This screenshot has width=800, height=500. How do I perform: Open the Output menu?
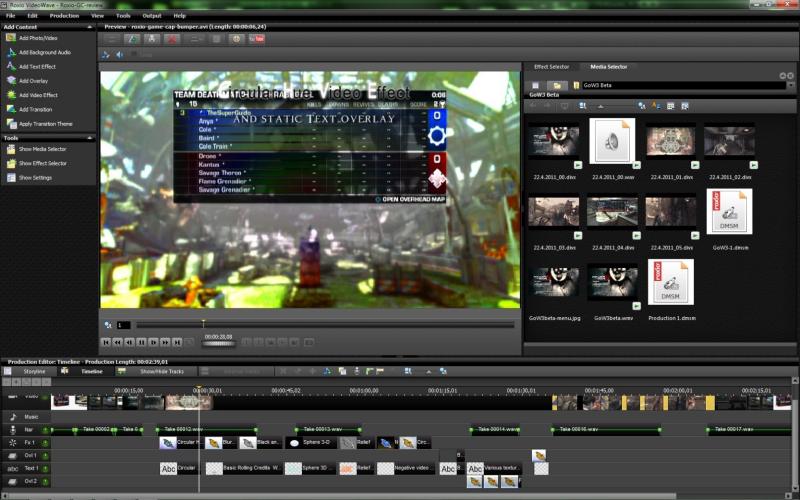(x=152, y=16)
